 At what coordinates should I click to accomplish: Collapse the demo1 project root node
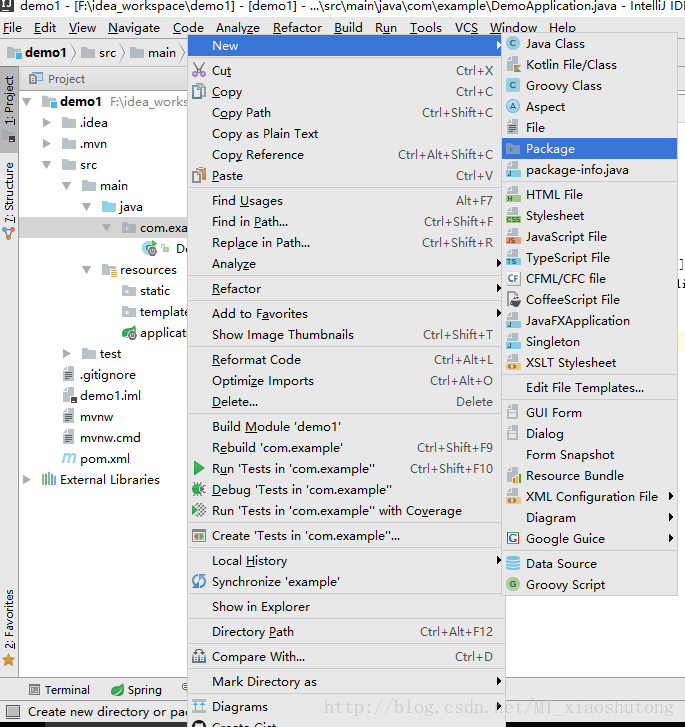tap(27, 101)
